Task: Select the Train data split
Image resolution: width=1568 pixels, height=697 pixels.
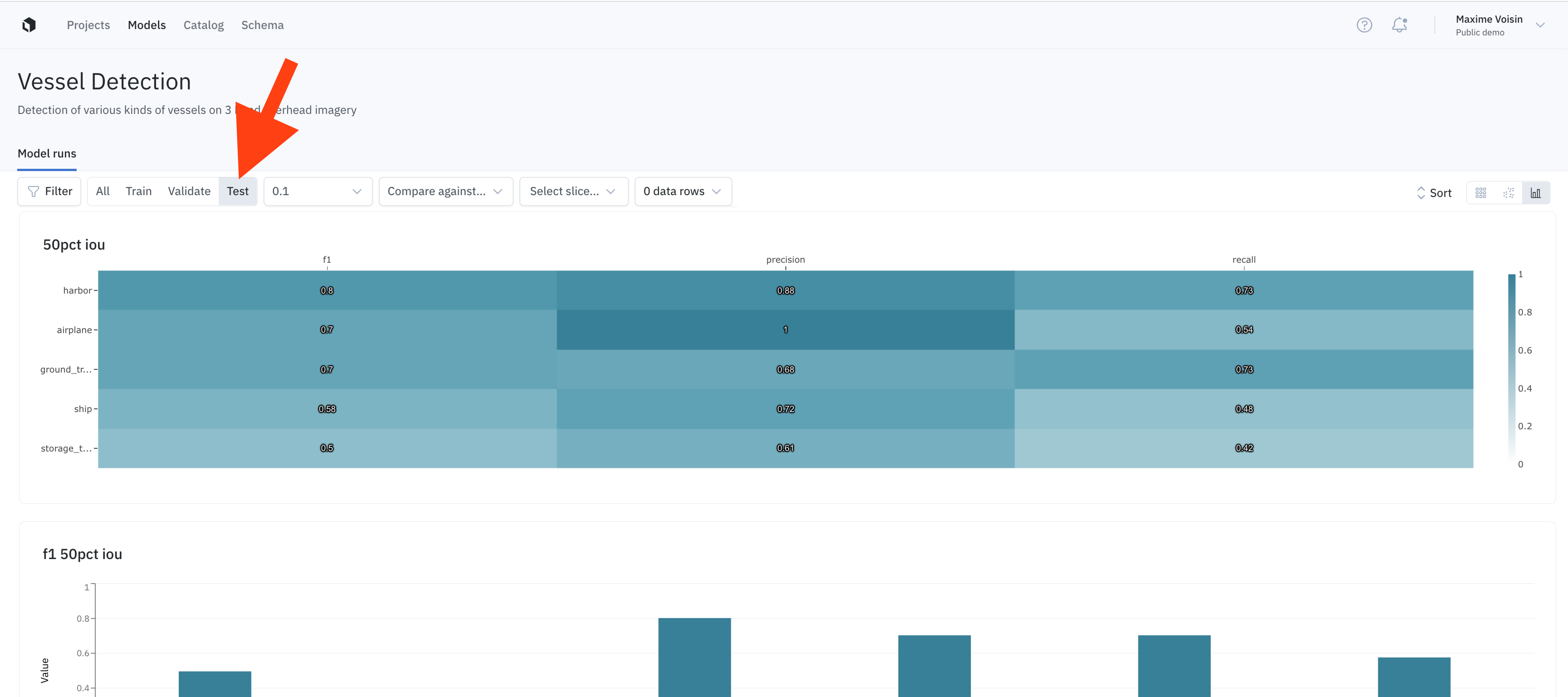Action: 139,191
